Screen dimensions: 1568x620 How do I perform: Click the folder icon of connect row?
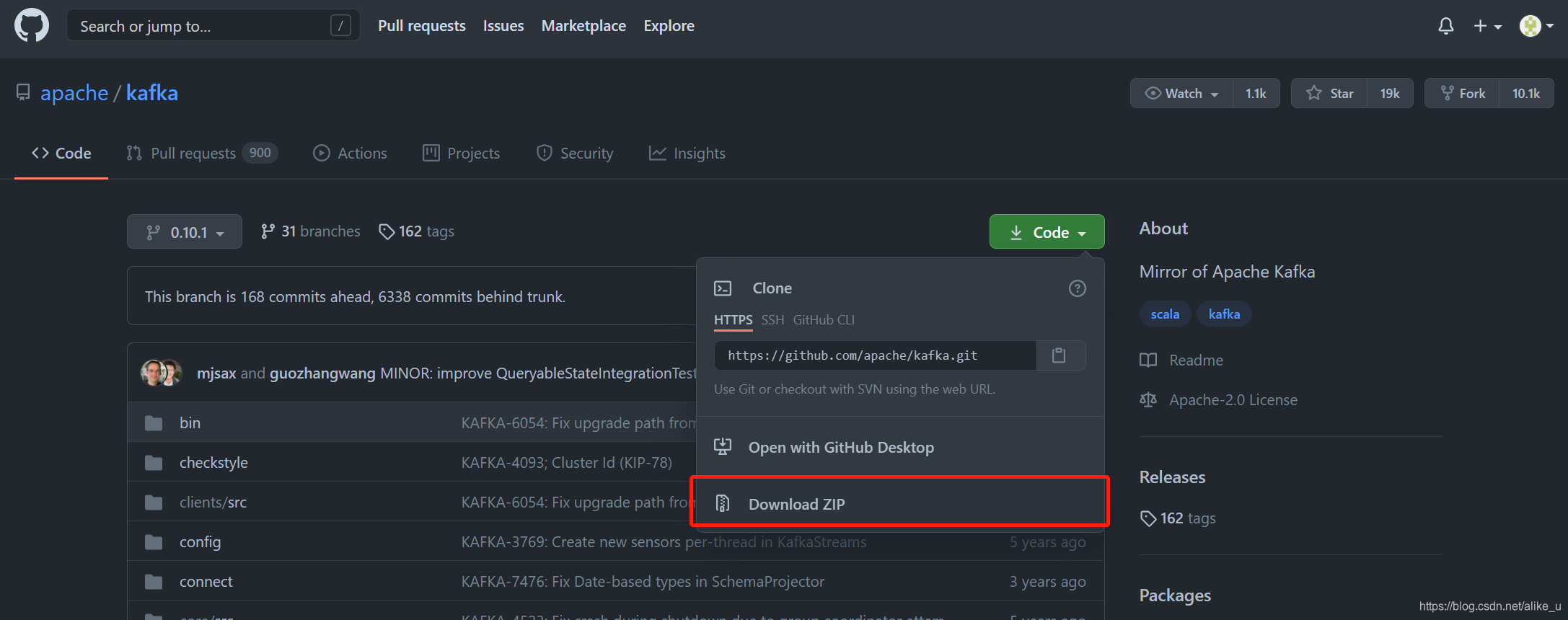click(154, 582)
